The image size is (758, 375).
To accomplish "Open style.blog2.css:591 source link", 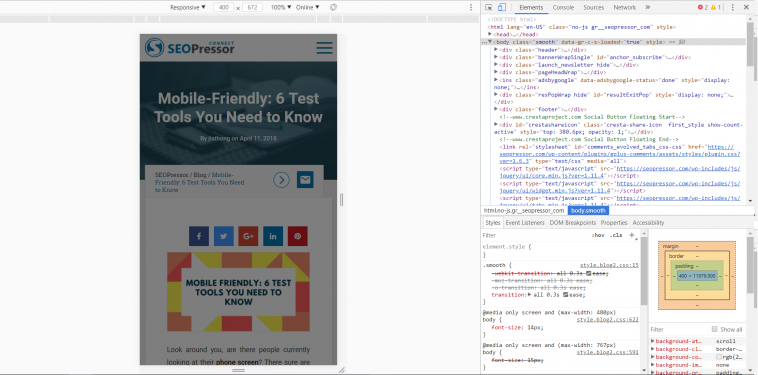I will [608, 353].
